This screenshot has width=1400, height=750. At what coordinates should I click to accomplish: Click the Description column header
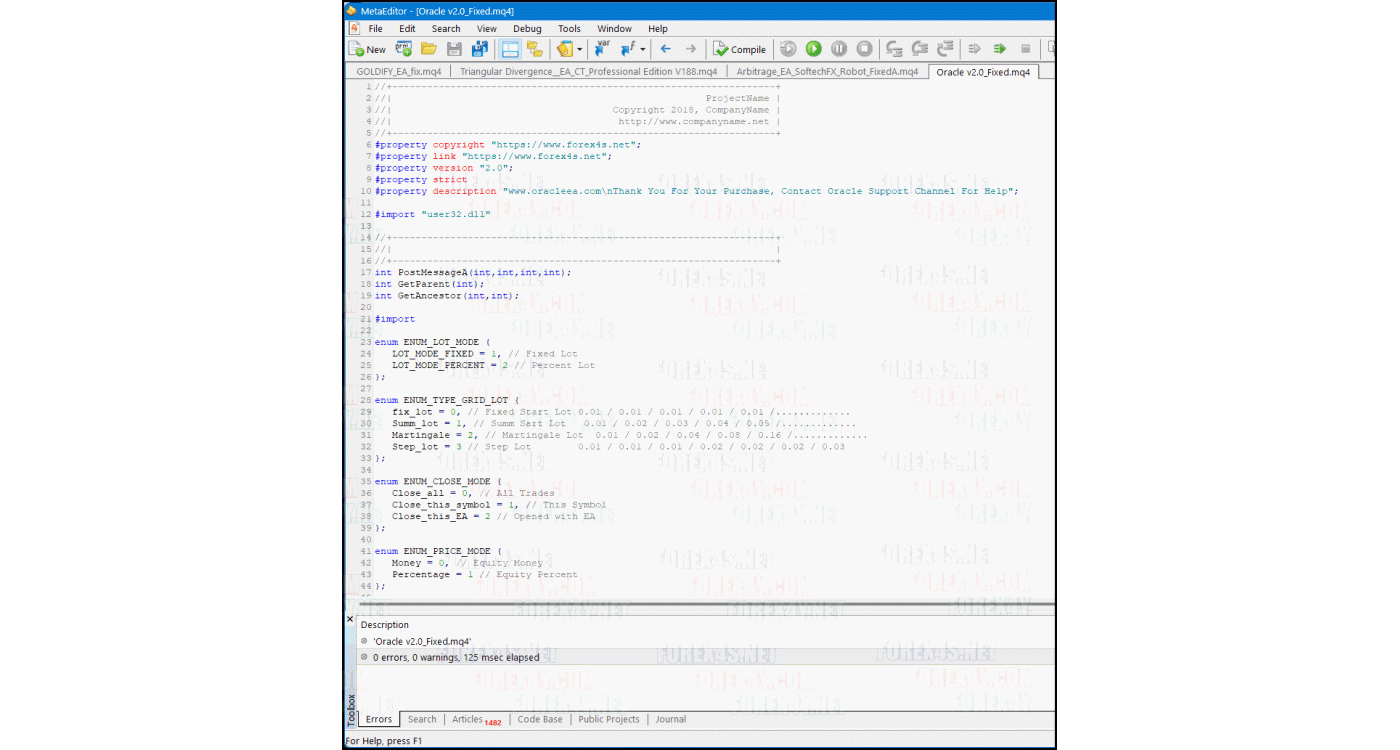[385, 625]
